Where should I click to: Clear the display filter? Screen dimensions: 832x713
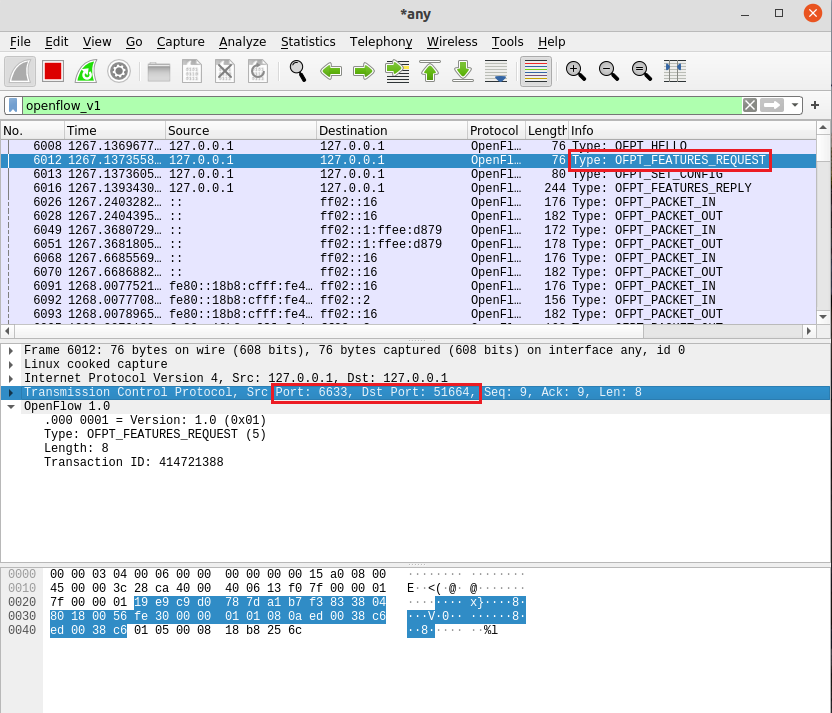pos(749,106)
